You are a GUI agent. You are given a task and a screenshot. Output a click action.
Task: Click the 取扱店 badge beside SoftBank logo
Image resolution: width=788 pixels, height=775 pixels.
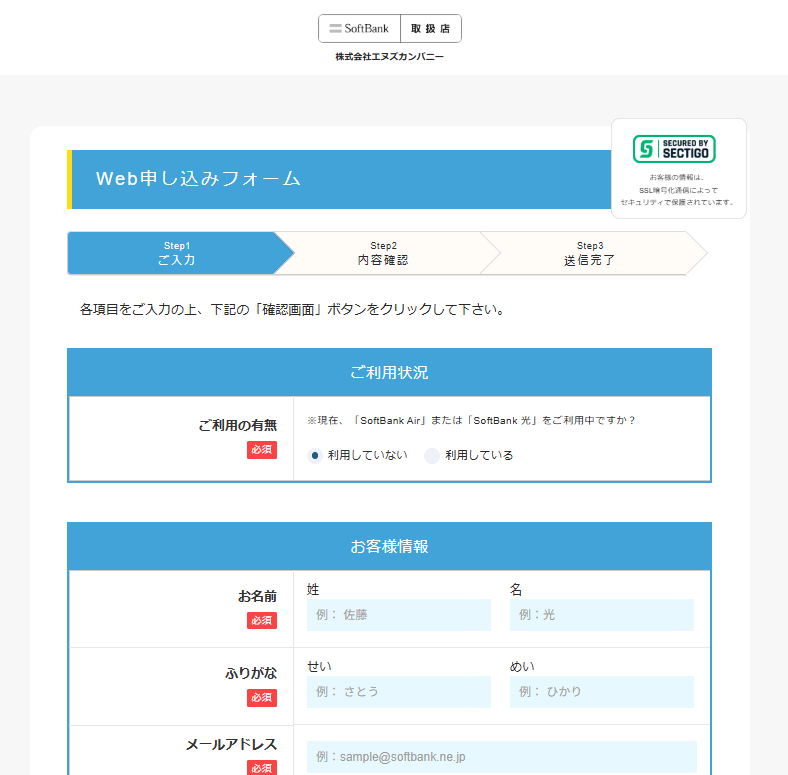coord(430,29)
